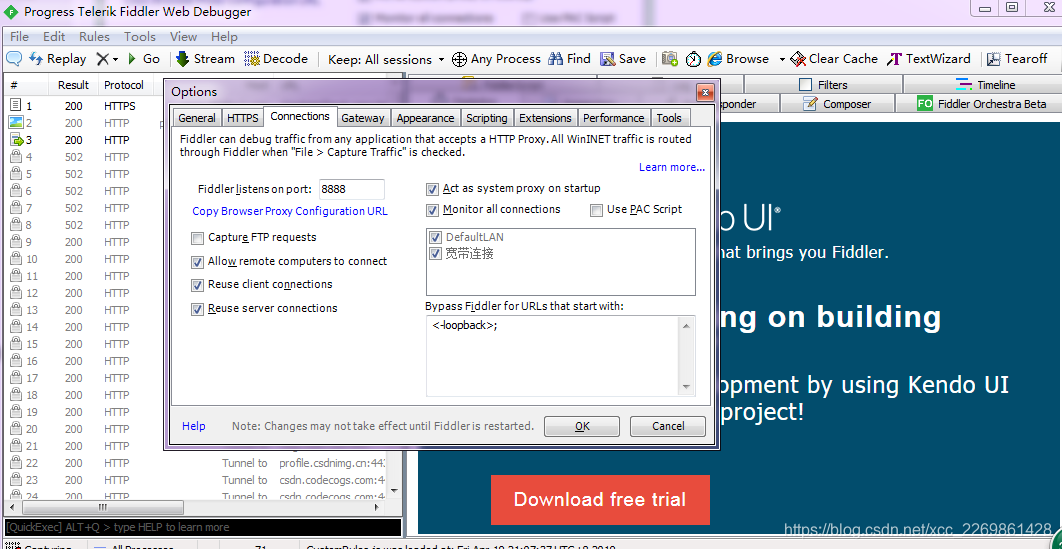
Task: Clear Cache from the toolbar
Action: [834, 59]
